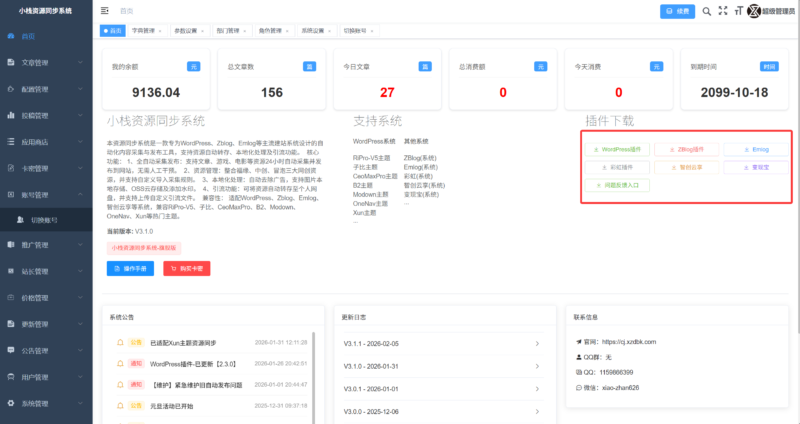Switch to the 首页 tab in tab bar

point(113,31)
